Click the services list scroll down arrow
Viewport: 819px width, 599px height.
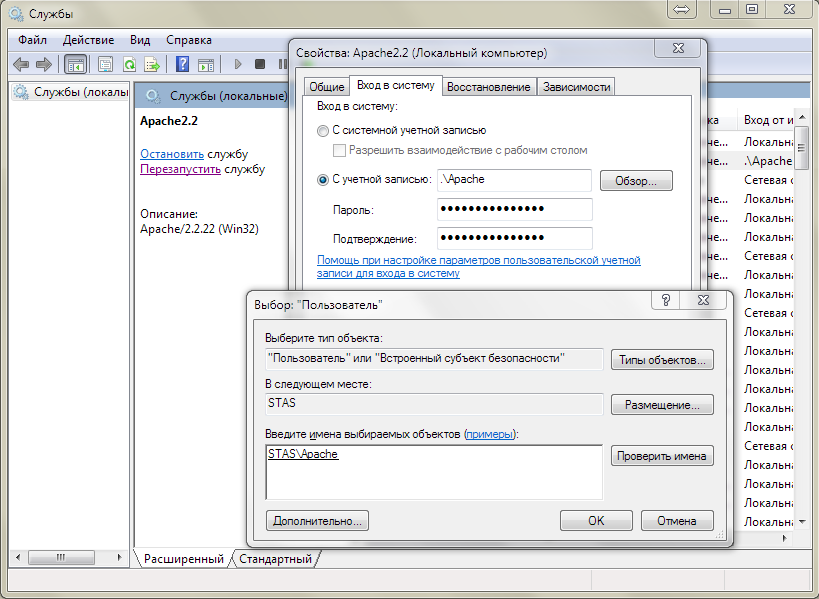(x=802, y=522)
